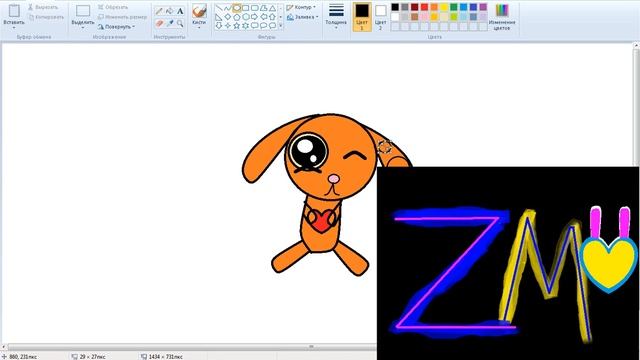Choose the Oval shape
The width and height of the screenshot is (640, 360).
237,8
